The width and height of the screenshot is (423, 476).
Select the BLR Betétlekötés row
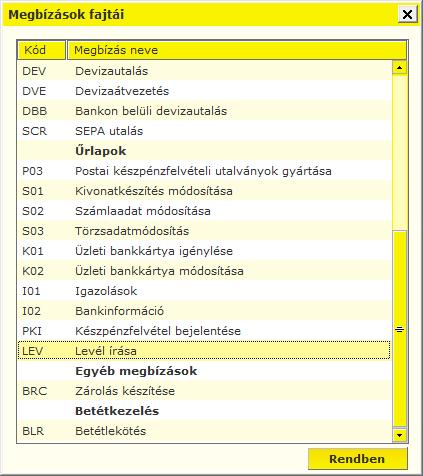[x=204, y=431]
